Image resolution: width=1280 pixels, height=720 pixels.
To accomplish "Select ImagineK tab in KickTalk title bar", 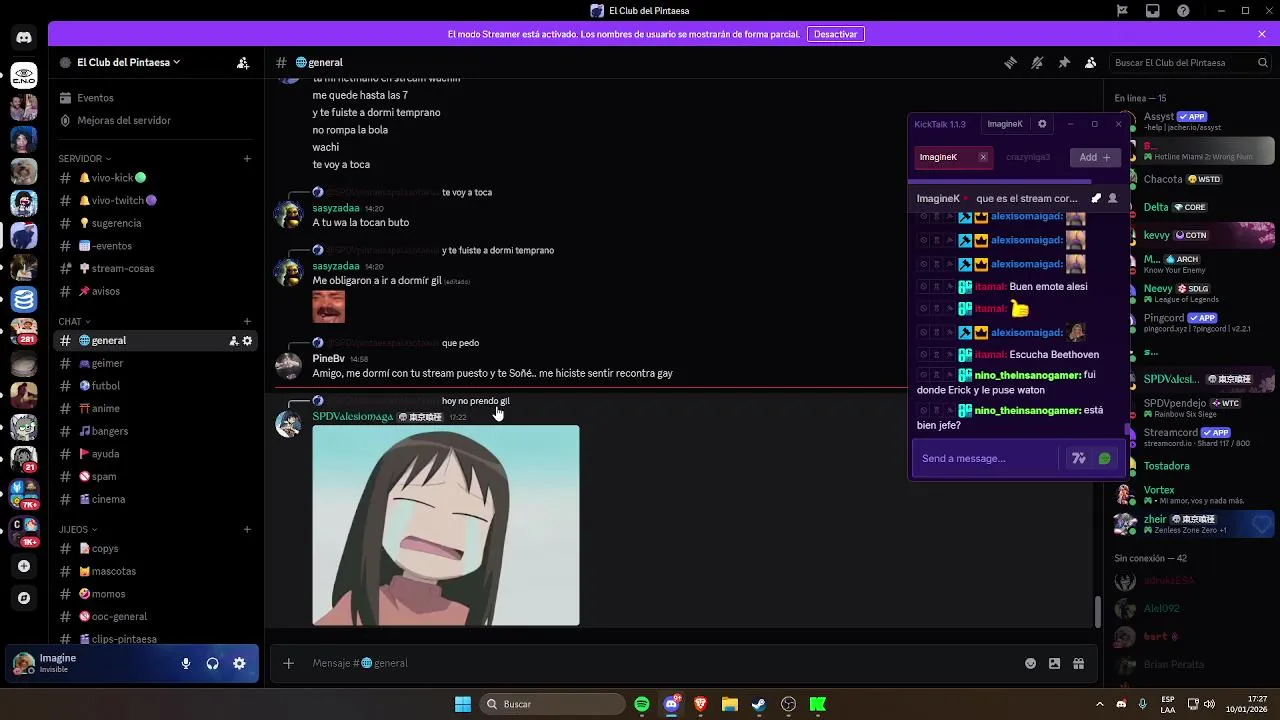I will 1005,124.
